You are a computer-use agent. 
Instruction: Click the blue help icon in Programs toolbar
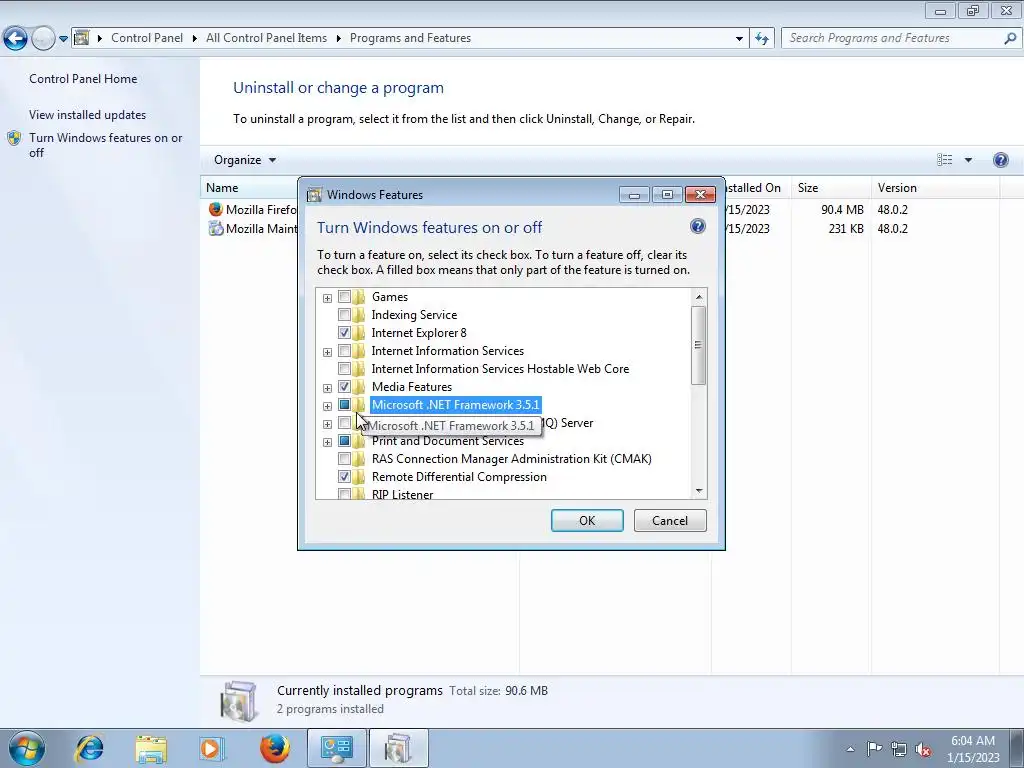coord(1000,160)
